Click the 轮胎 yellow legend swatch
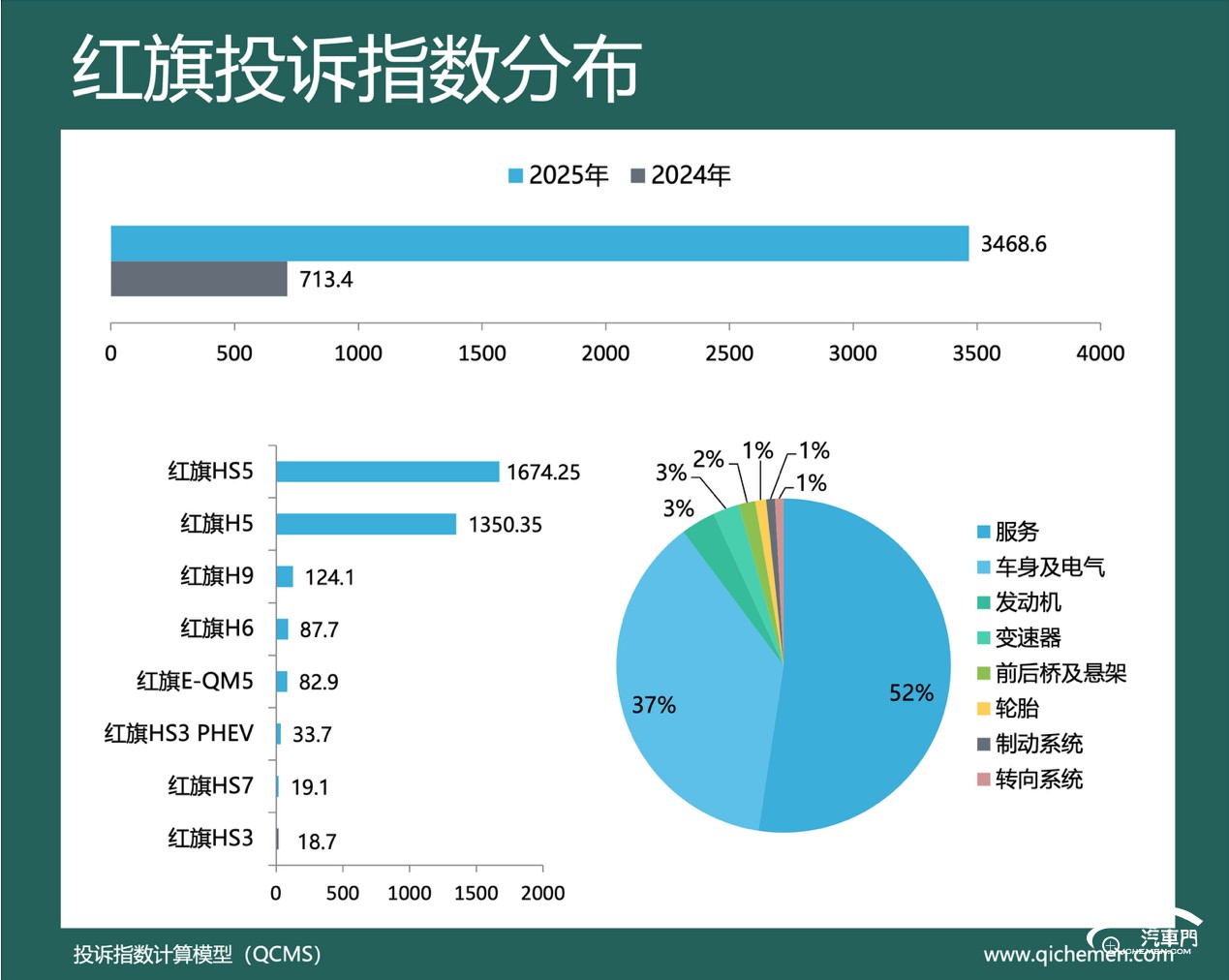This screenshot has height=980, width=1229. (983, 709)
